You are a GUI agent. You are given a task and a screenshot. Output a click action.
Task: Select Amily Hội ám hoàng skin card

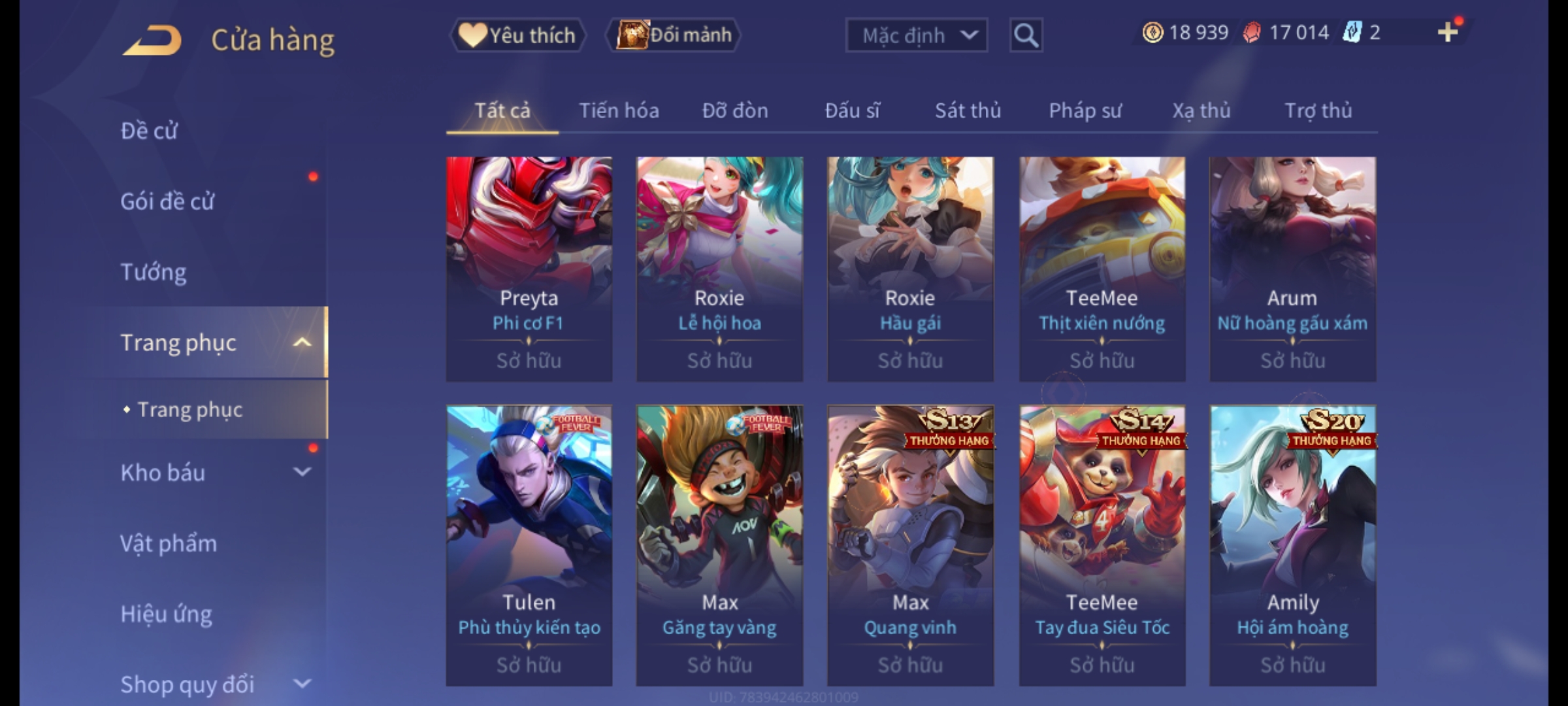click(x=1293, y=546)
